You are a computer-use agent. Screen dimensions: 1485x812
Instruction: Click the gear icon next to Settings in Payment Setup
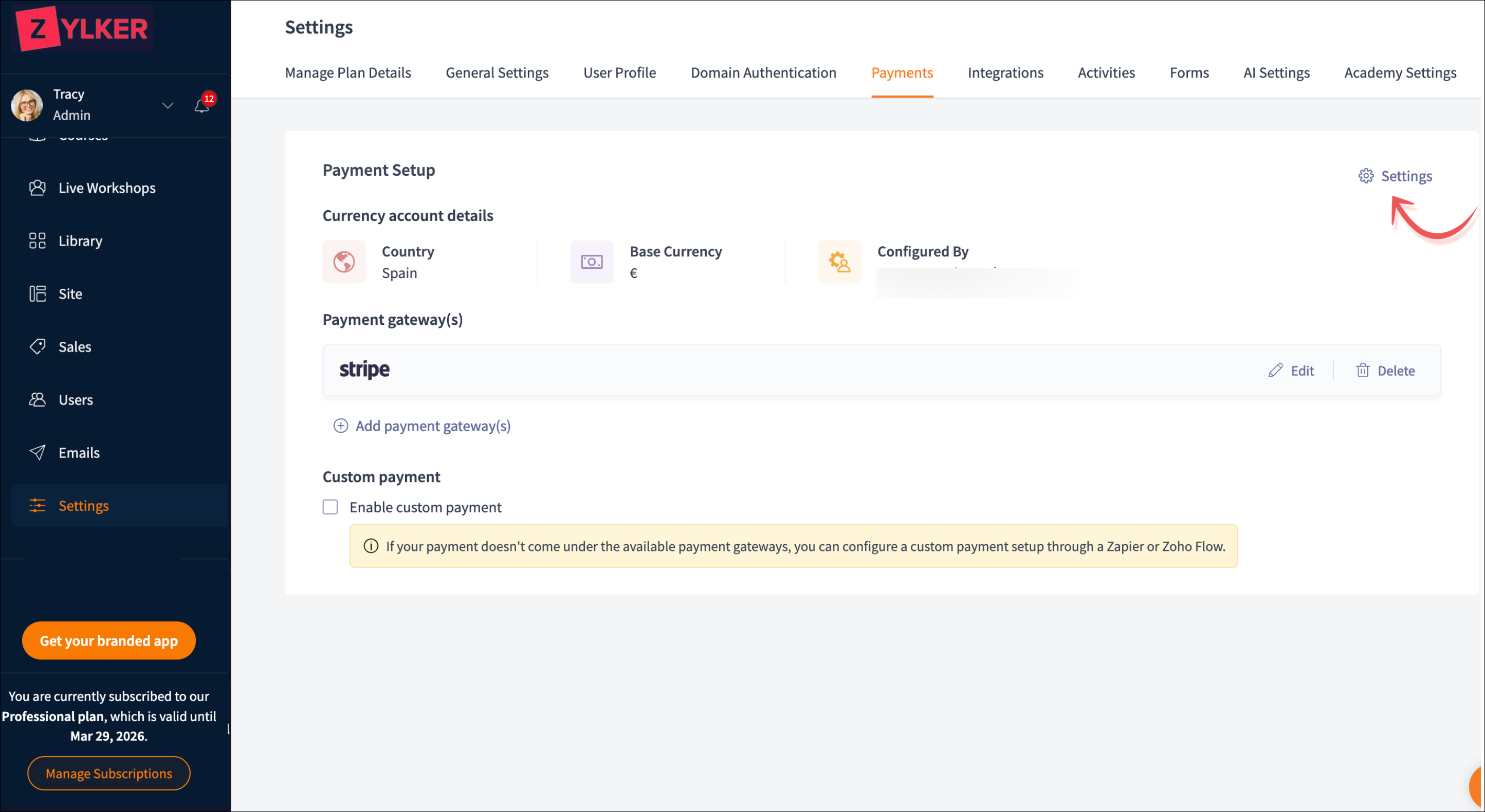1365,176
